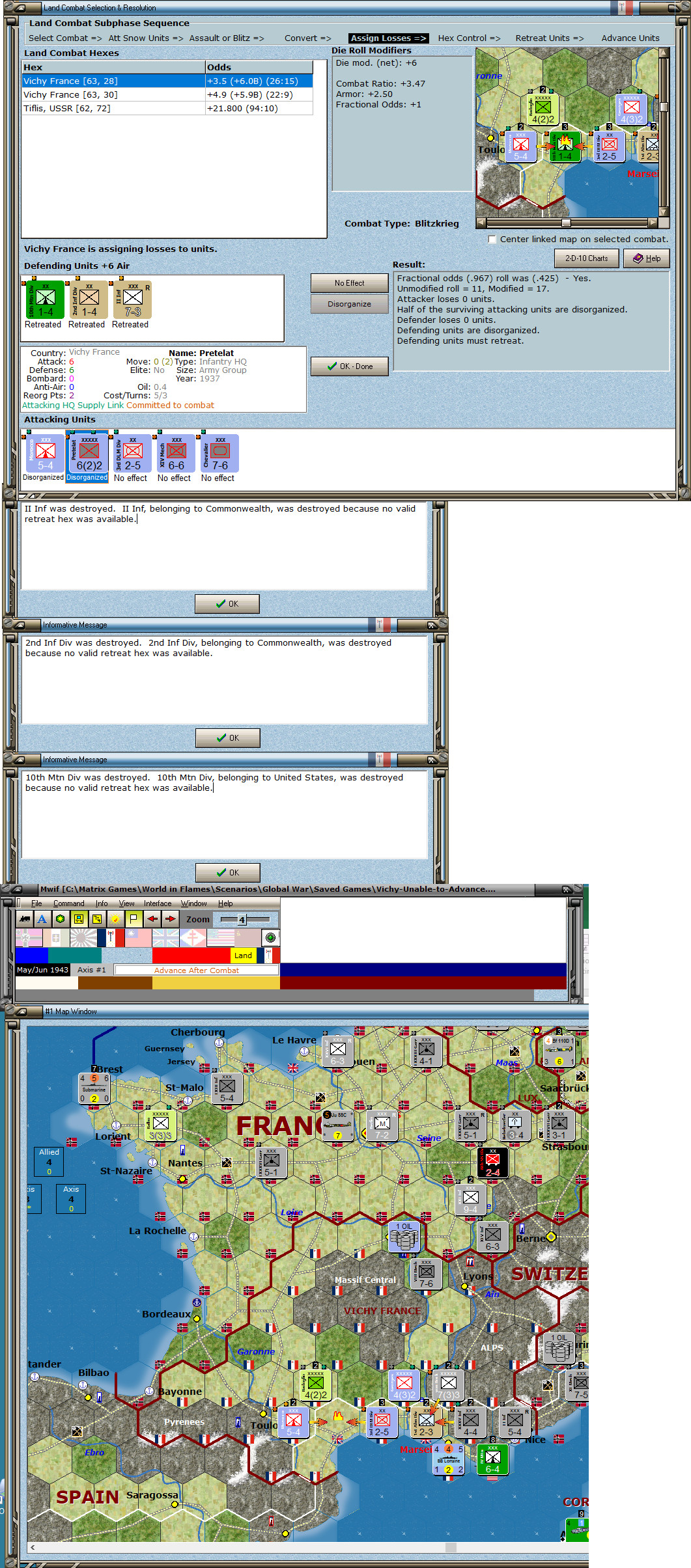Click the yellow stacked counters toolbar icon
Image resolution: width=691 pixels, height=1568 pixels.
tap(97, 919)
